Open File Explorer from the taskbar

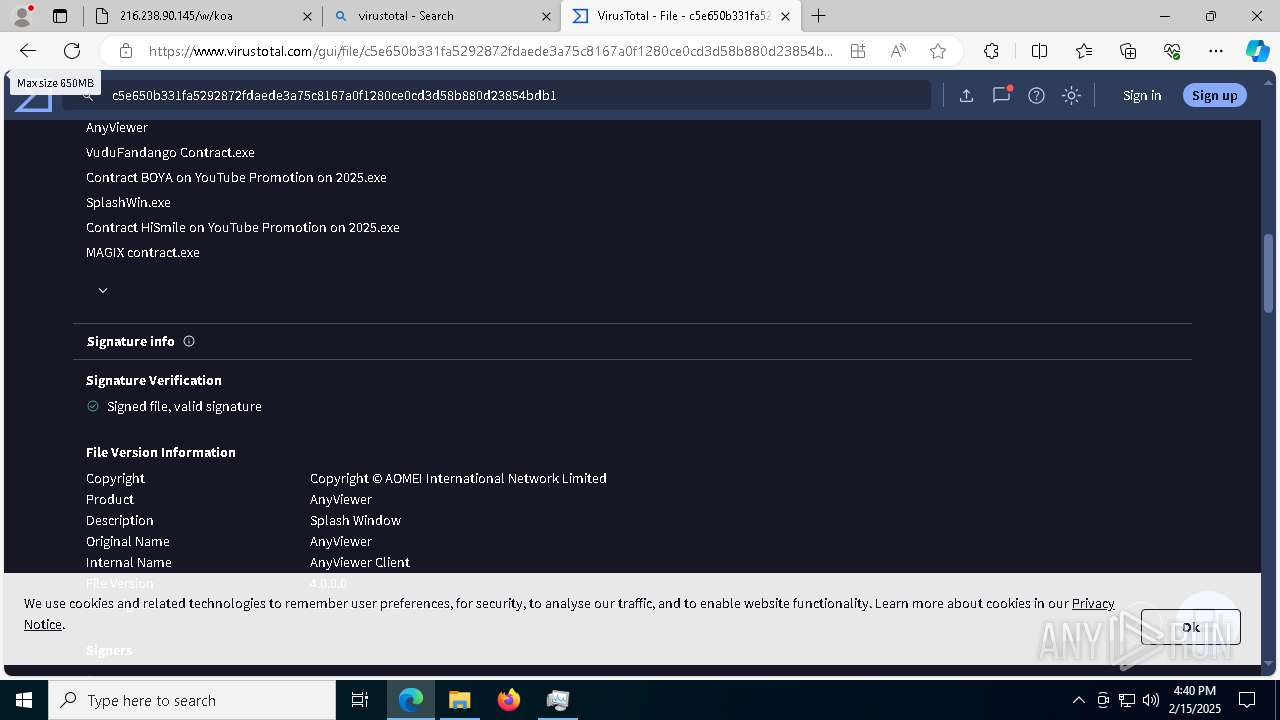pyautogui.click(x=460, y=700)
